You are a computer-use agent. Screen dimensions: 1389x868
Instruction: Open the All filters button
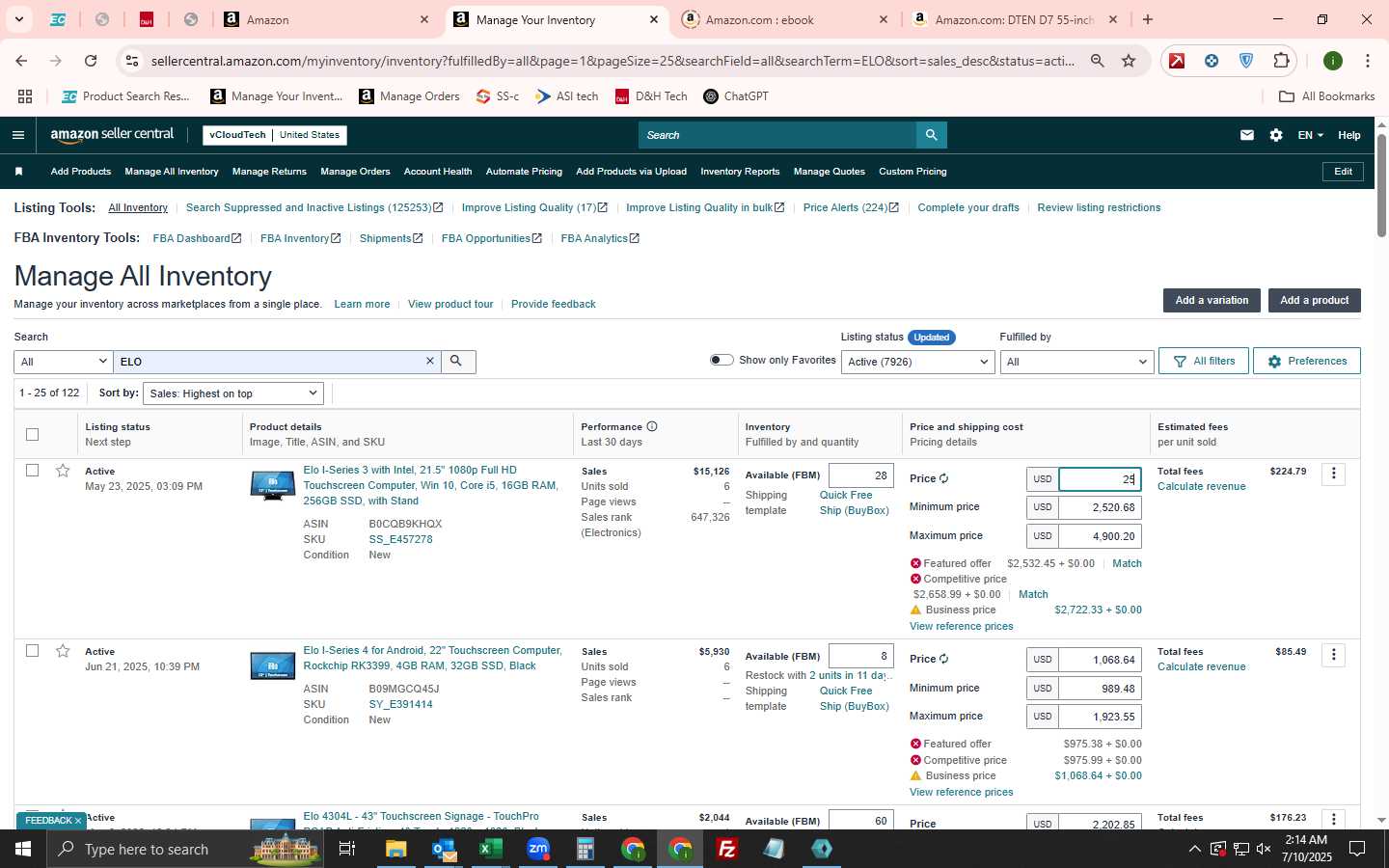[1204, 361]
